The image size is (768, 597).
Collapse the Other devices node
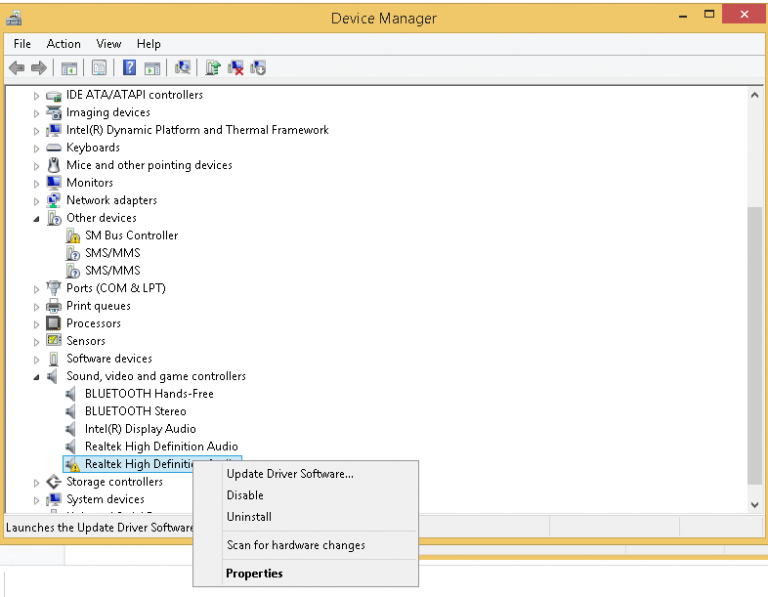tap(36, 219)
